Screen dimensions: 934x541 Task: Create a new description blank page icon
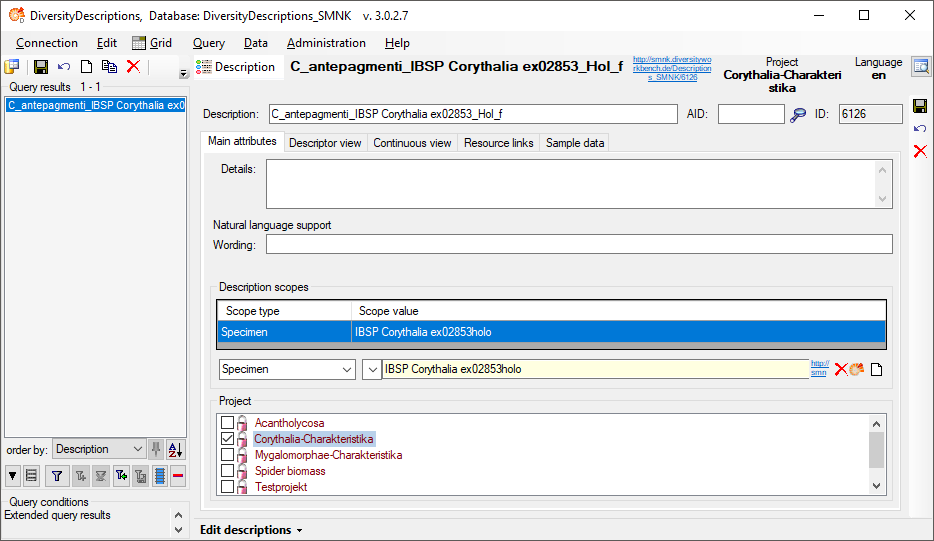pos(86,67)
